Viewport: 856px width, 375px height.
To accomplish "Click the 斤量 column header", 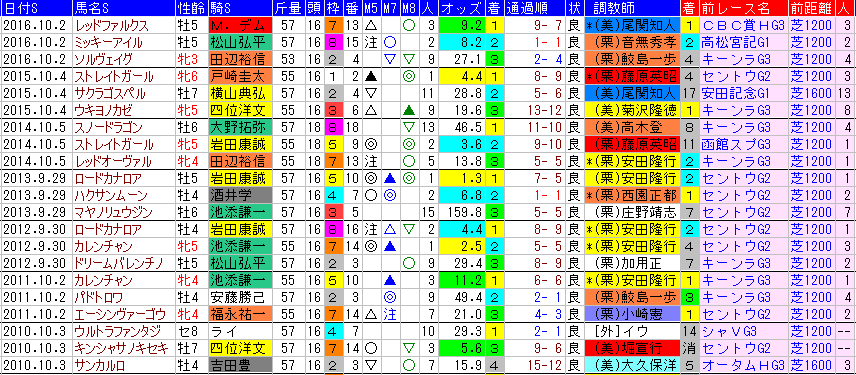I will tap(289, 9).
